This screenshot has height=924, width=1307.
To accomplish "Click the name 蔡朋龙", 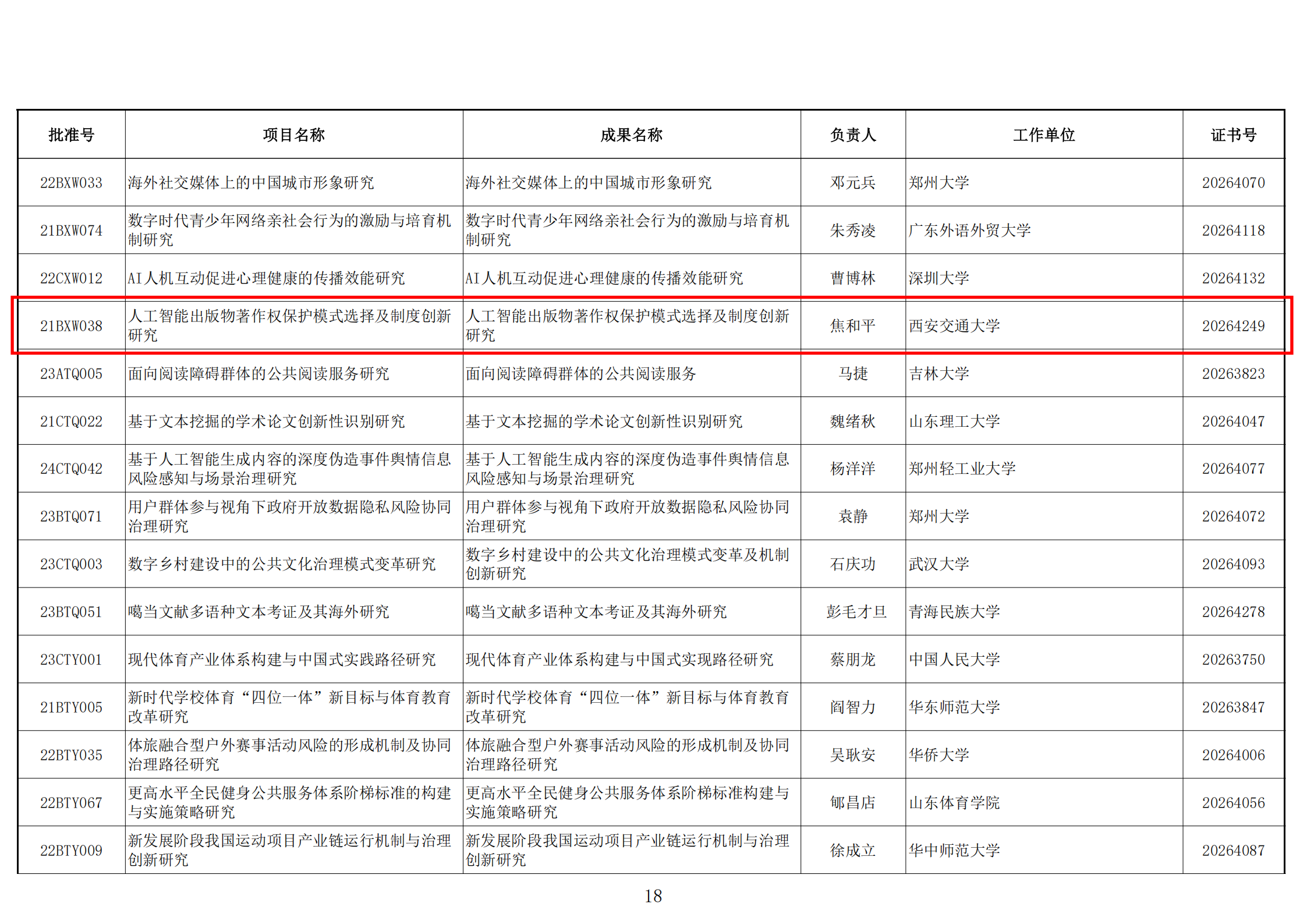I will click(x=853, y=660).
